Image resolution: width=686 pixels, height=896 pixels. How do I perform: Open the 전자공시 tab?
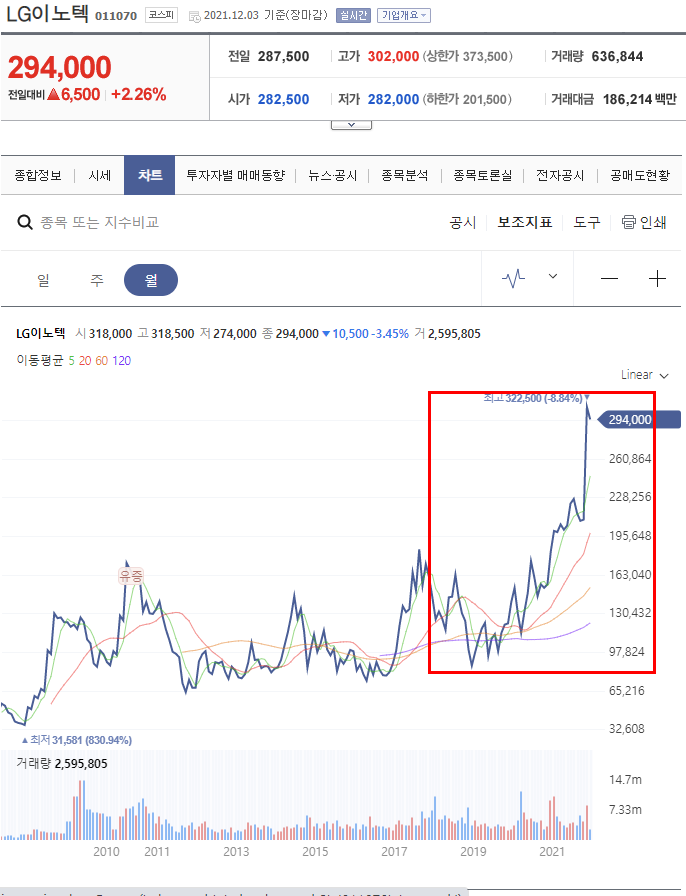point(560,175)
